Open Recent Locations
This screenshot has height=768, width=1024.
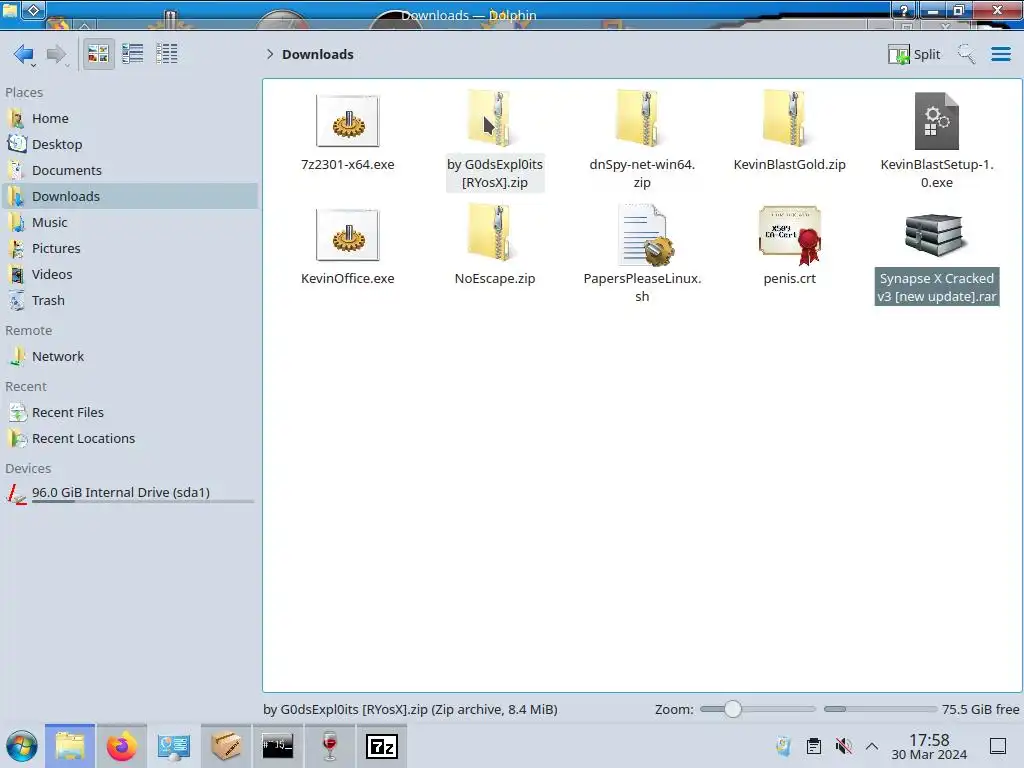pos(130,439)
